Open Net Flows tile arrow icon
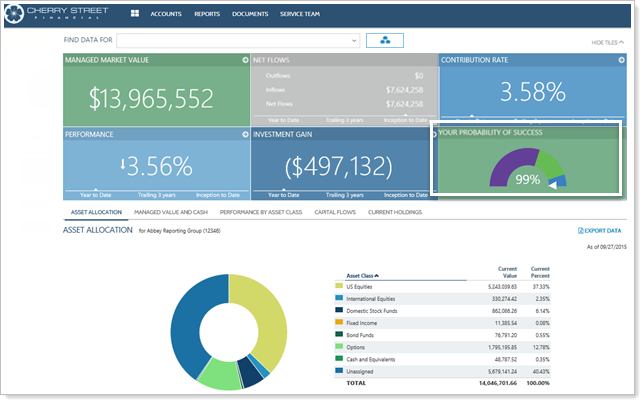This screenshot has width=644, height=404. (x=432, y=60)
